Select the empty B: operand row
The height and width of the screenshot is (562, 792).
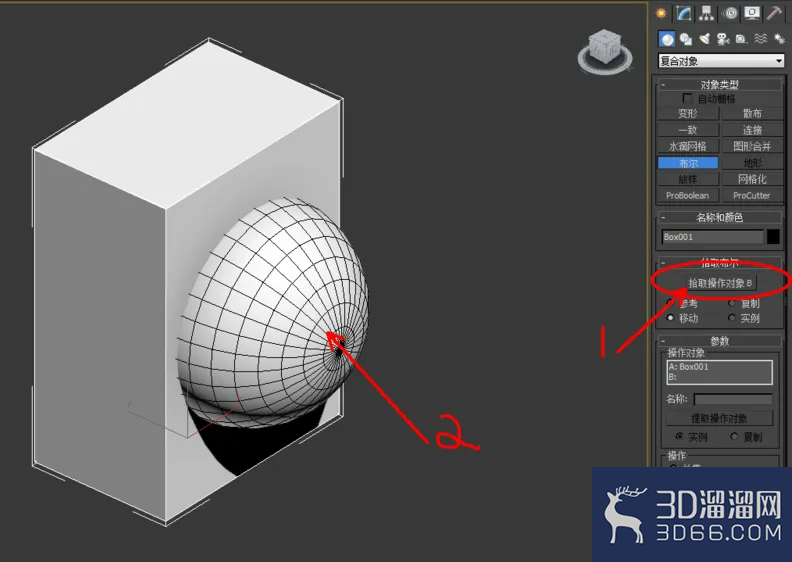(x=719, y=377)
